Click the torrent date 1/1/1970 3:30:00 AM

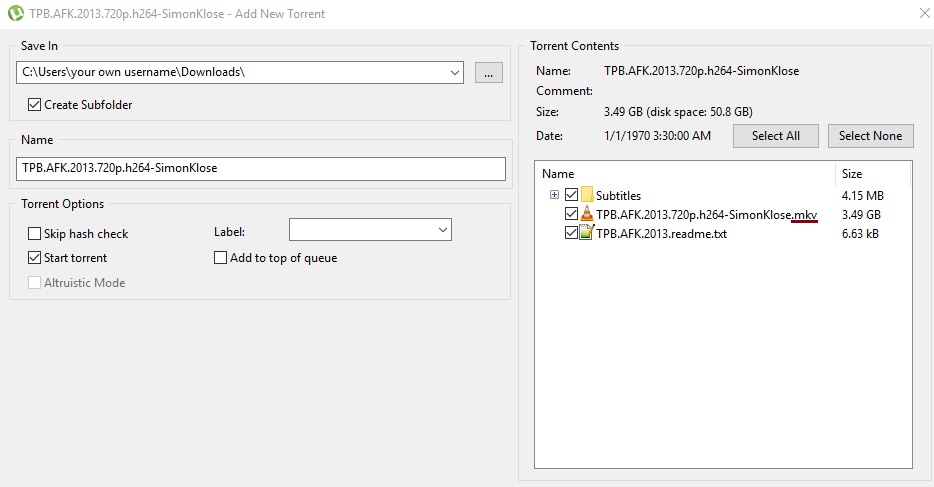tap(657, 136)
